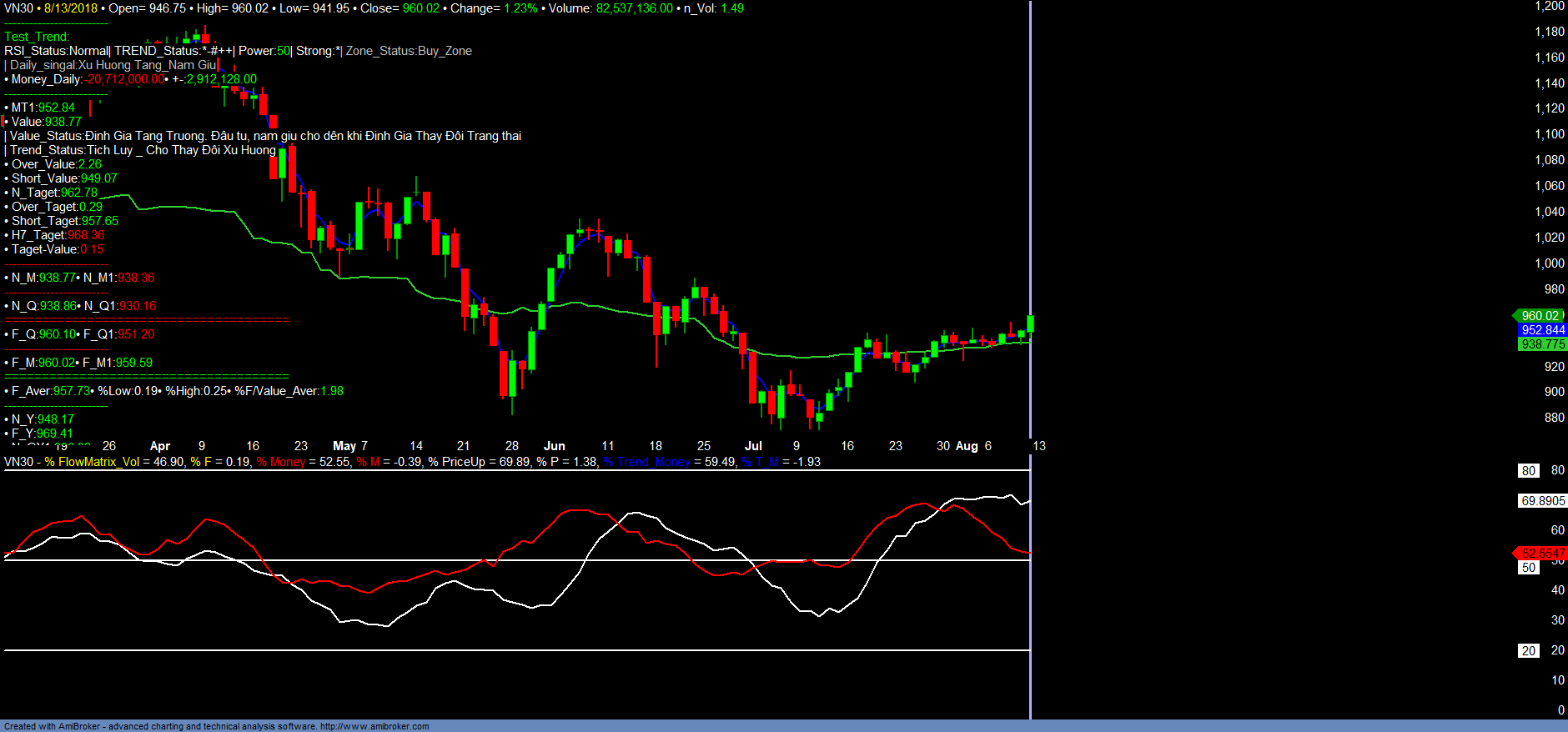Click the May label on date axis
The width and height of the screenshot is (1568, 732).
[344, 446]
